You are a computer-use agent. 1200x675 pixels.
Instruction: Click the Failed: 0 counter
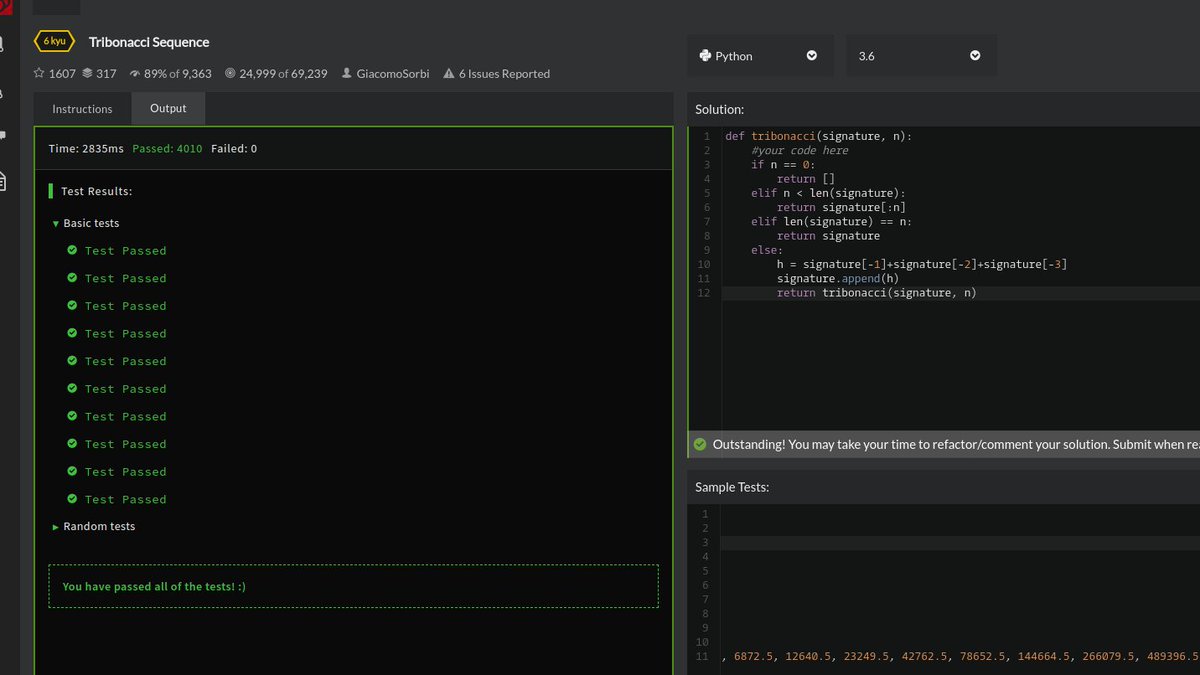pos(234,149)
